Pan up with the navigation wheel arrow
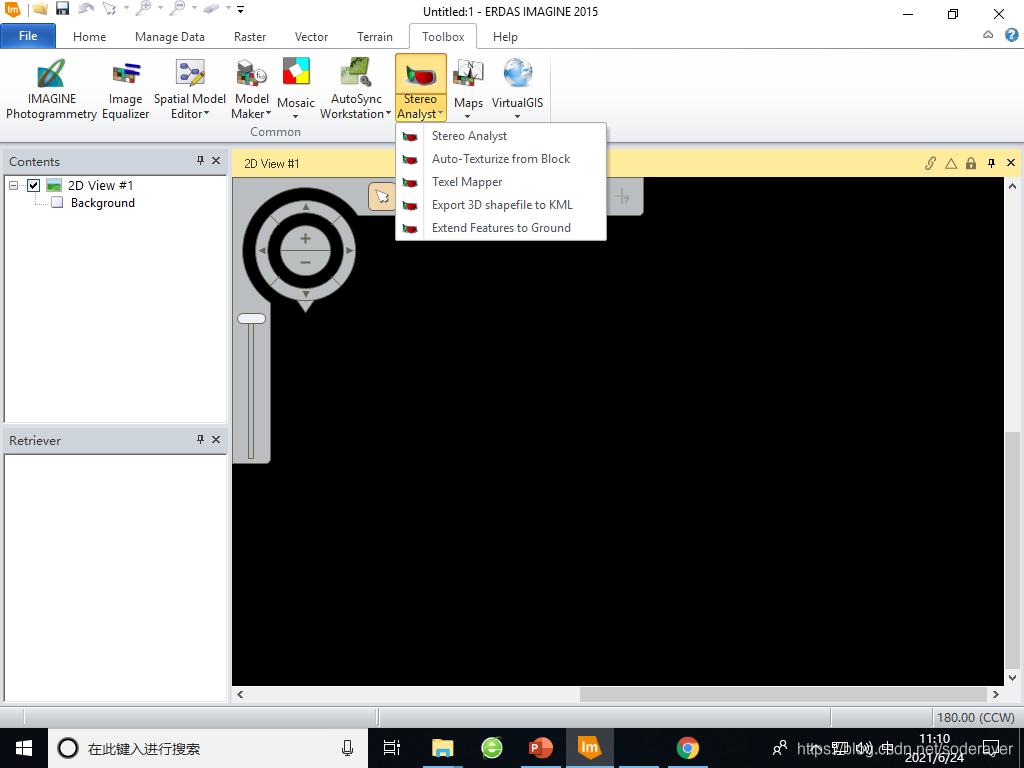The image size is (1024, 768). pos(306,207)
